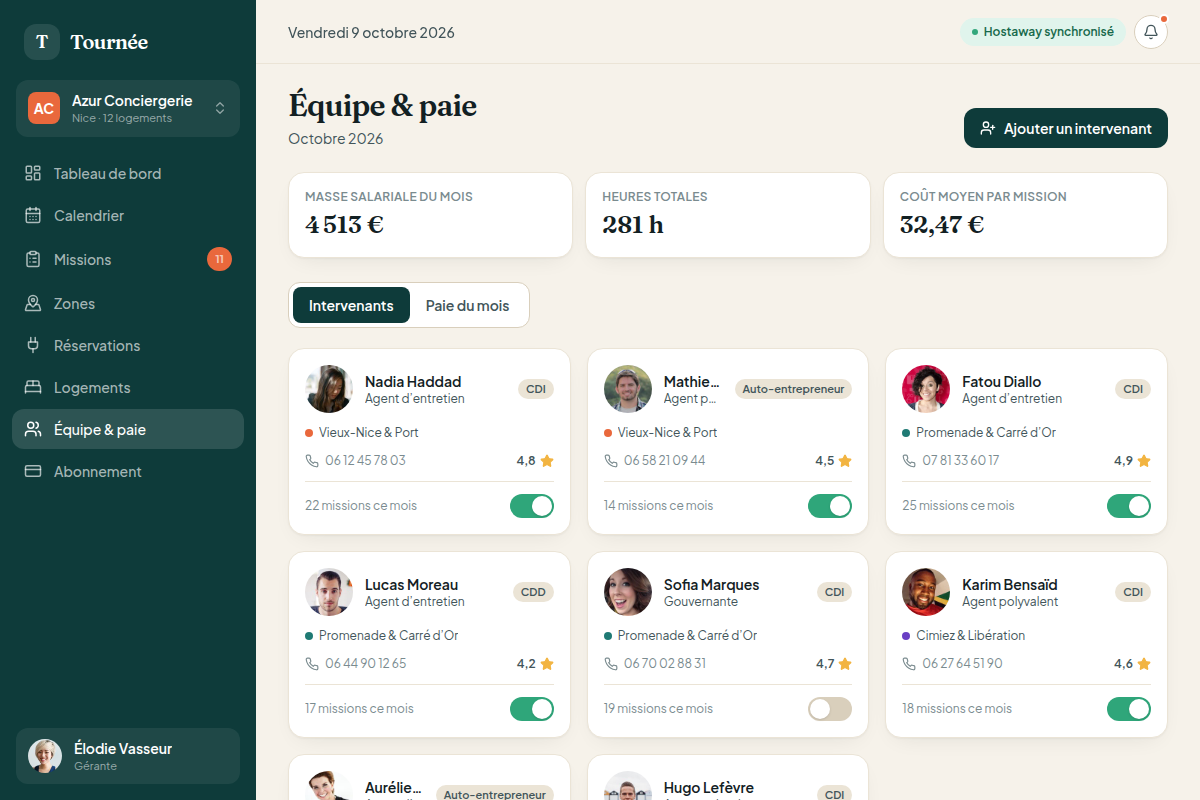Switch to the Paie du mois tab

tap(467, 305)
